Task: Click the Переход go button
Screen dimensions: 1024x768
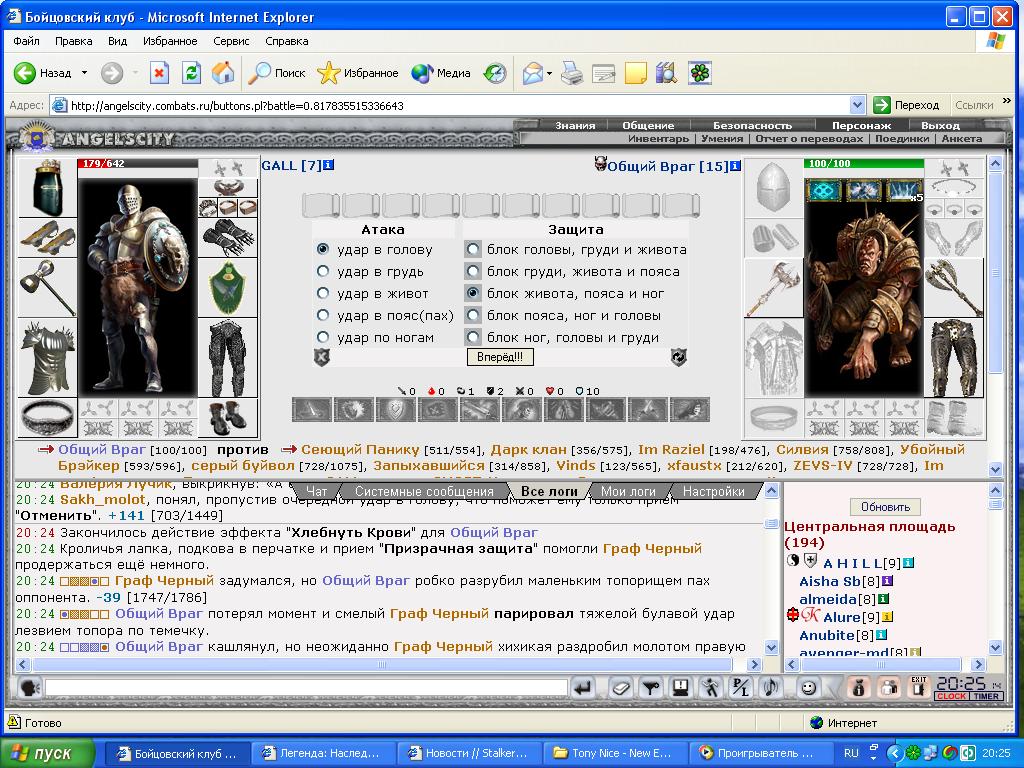Action: click(906, 105)
